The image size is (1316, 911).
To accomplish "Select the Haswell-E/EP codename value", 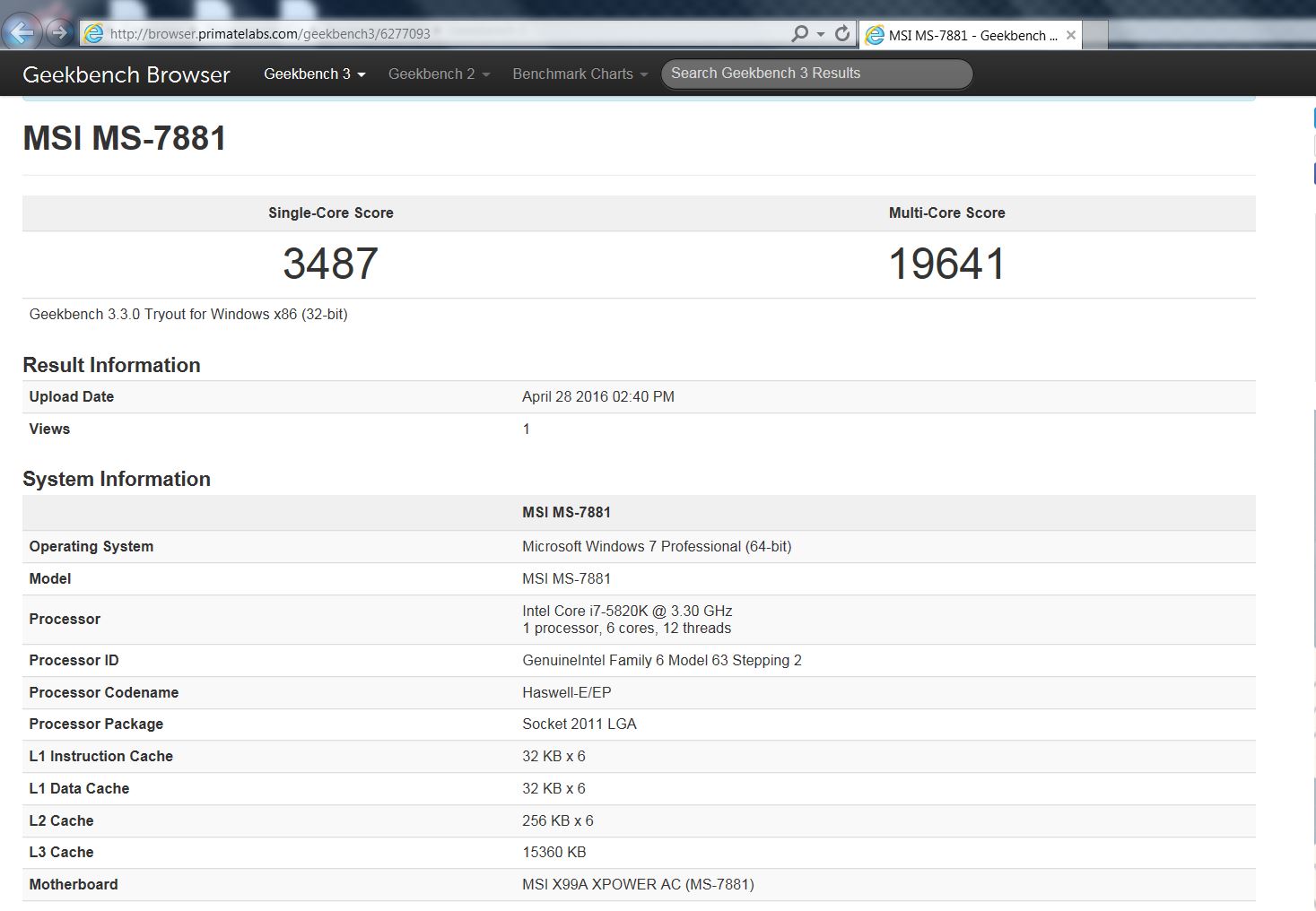I will 567,692.
